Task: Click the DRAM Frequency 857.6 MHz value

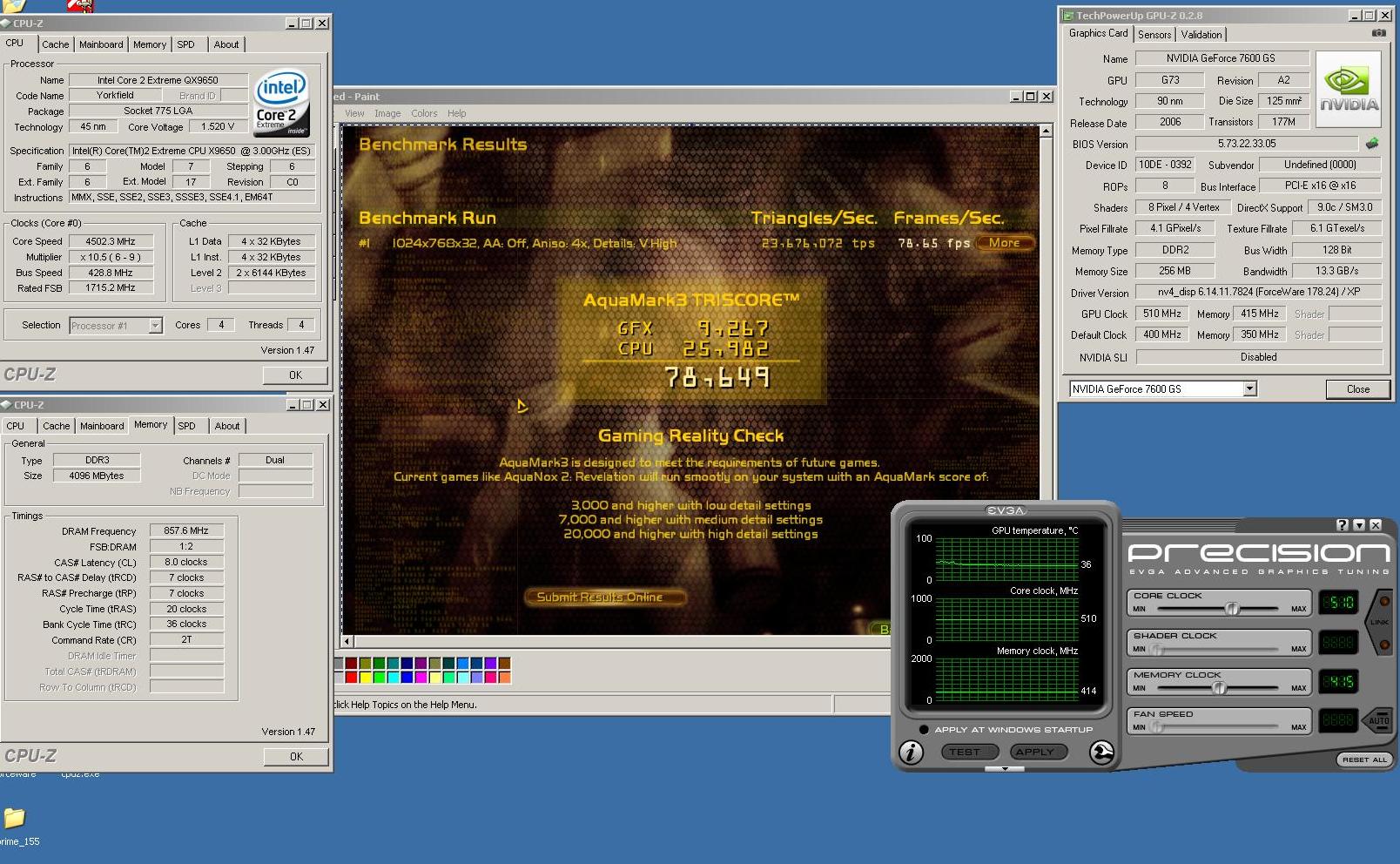Action: click(x=186, y=530)
